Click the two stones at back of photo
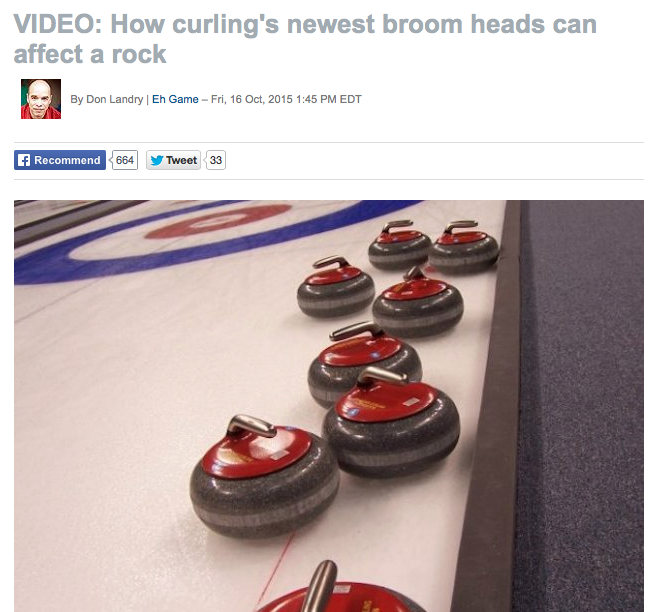The height and width of the screenshot is (612, 654). tap(433, 246)
